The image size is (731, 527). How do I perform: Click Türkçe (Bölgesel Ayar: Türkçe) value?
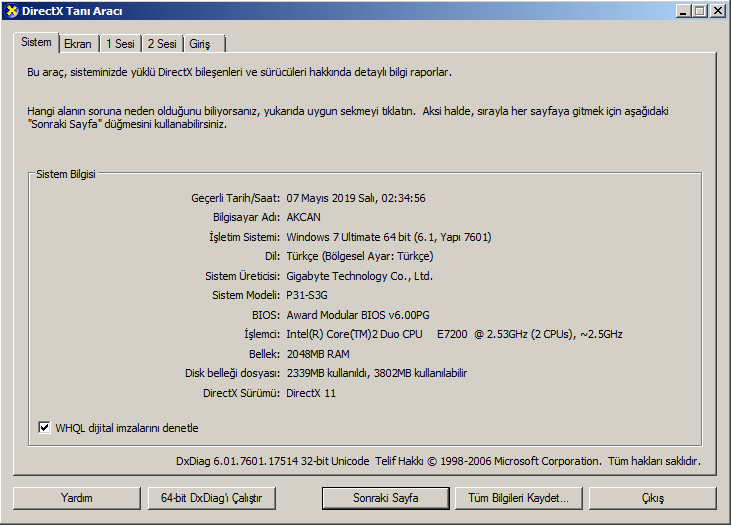coord(360,256)
